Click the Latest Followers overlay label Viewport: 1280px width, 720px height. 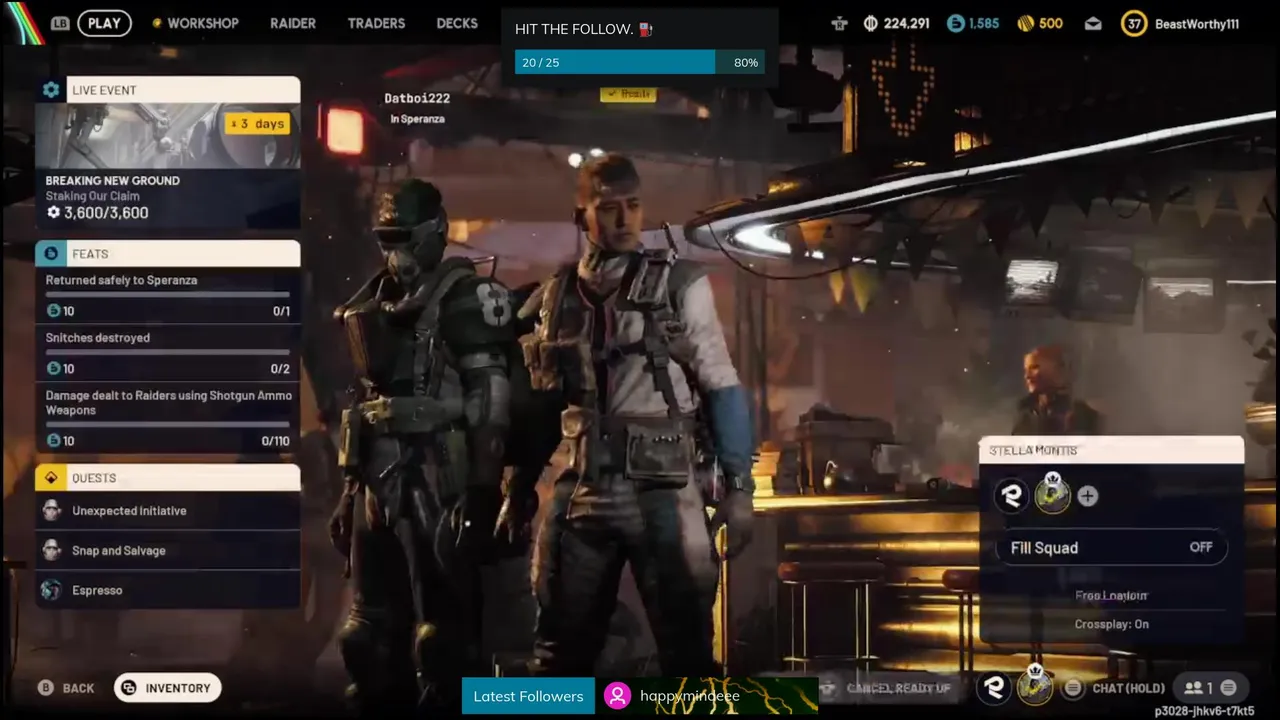[528, 696]
